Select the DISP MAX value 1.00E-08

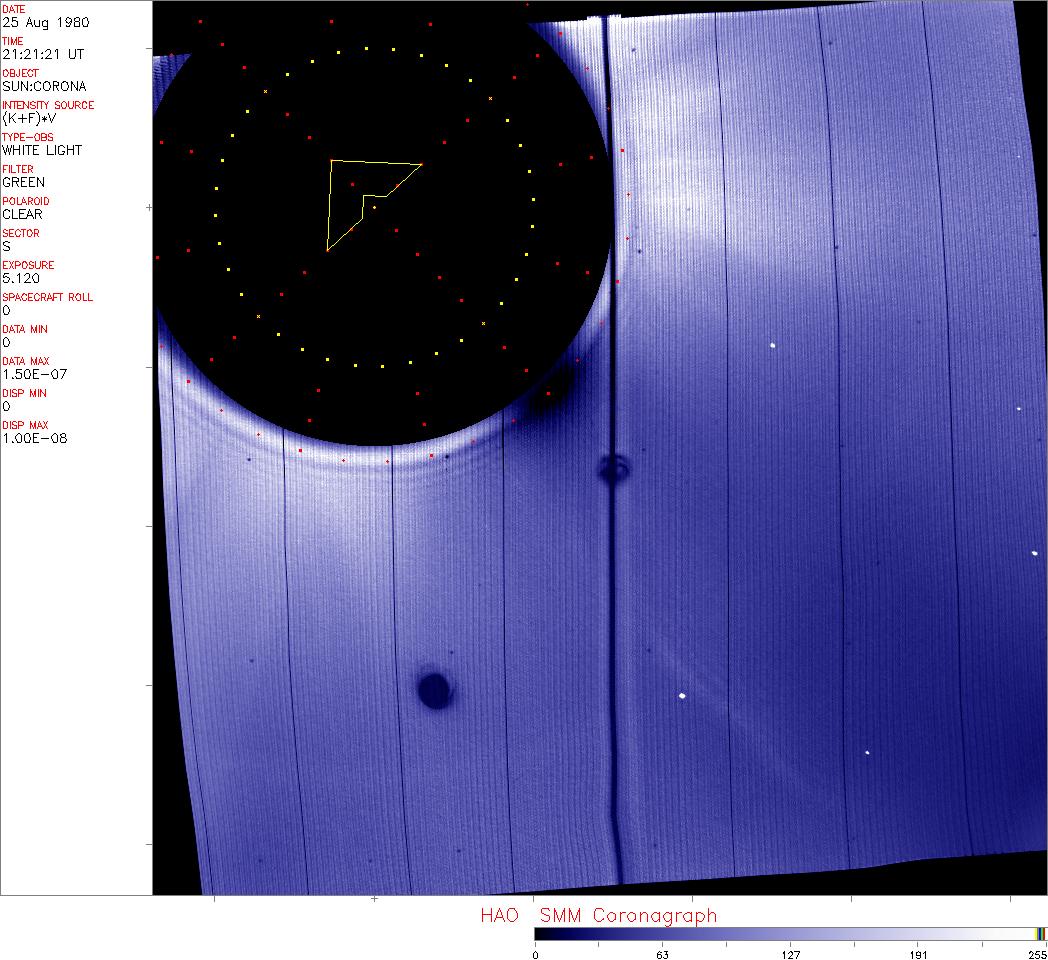34,438
